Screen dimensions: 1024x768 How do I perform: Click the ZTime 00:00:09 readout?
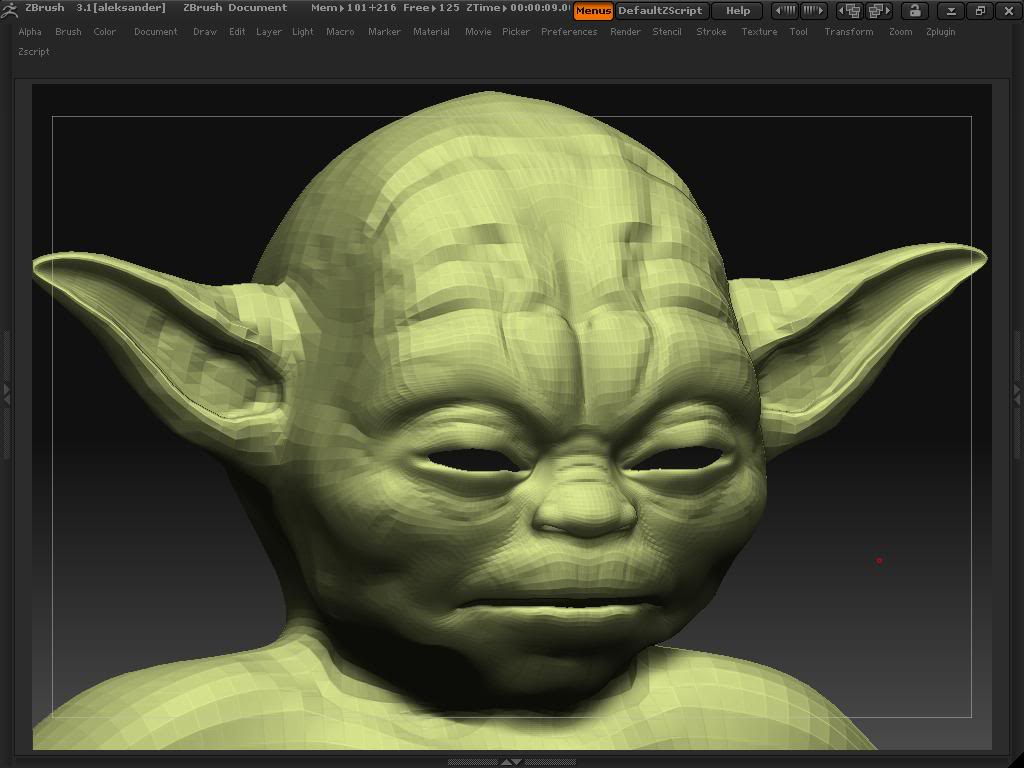518,8
